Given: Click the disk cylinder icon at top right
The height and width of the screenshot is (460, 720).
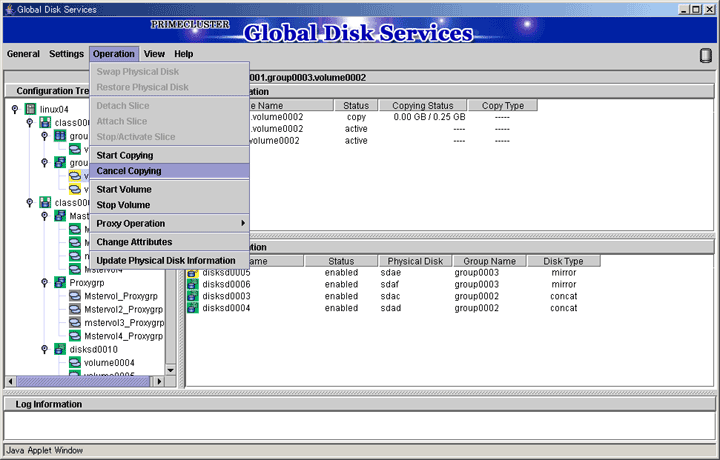Looking at the screenshot, I should [x=705, y=56].
